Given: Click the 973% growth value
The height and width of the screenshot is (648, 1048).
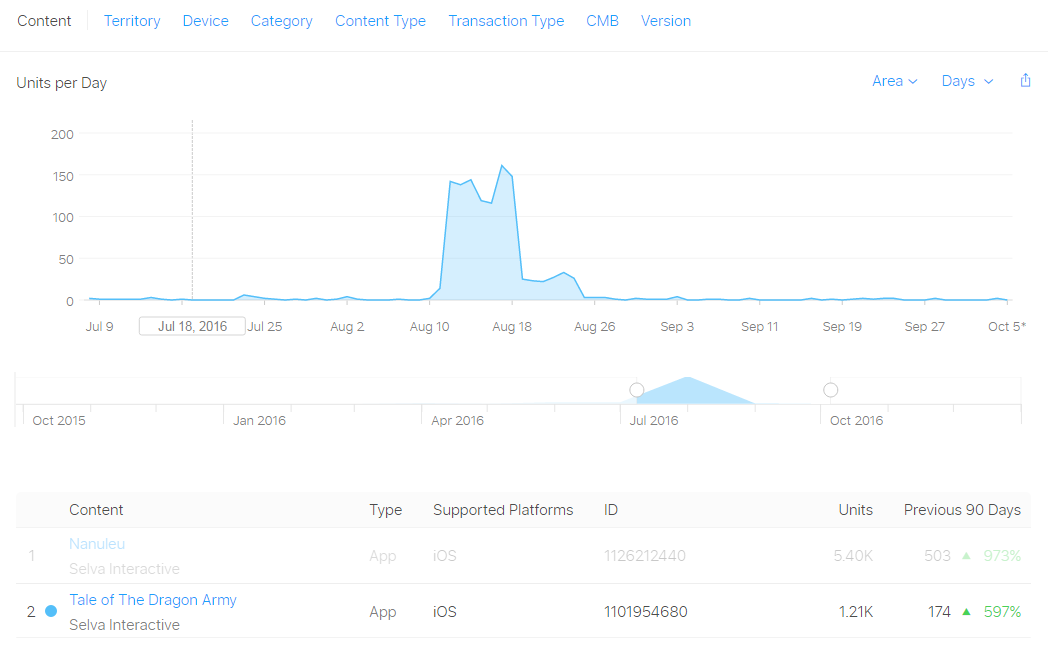Looking at the screenshot, I should click(x=1003, y=555).
